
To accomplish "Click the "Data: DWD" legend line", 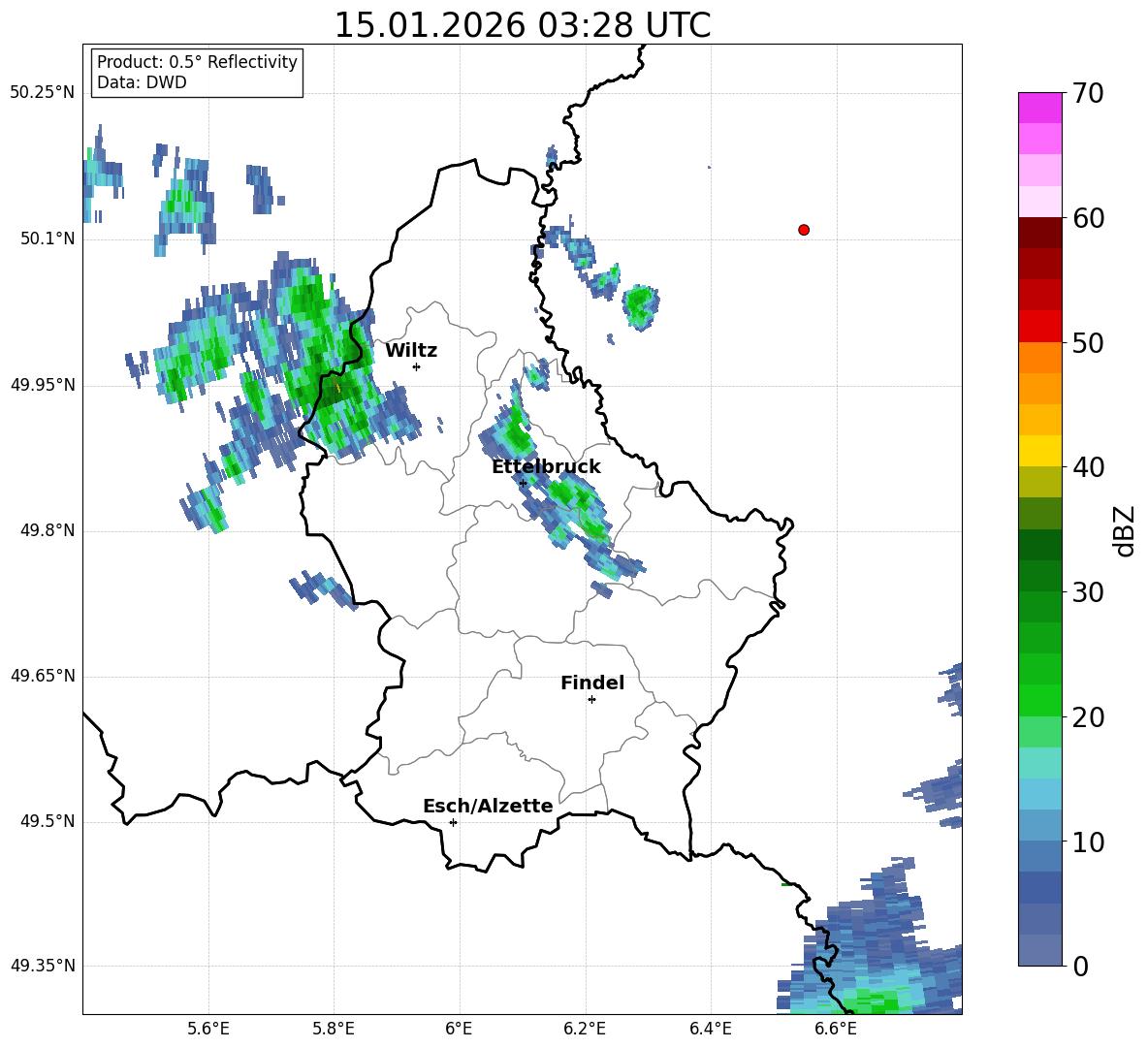I will coord(142,82).
